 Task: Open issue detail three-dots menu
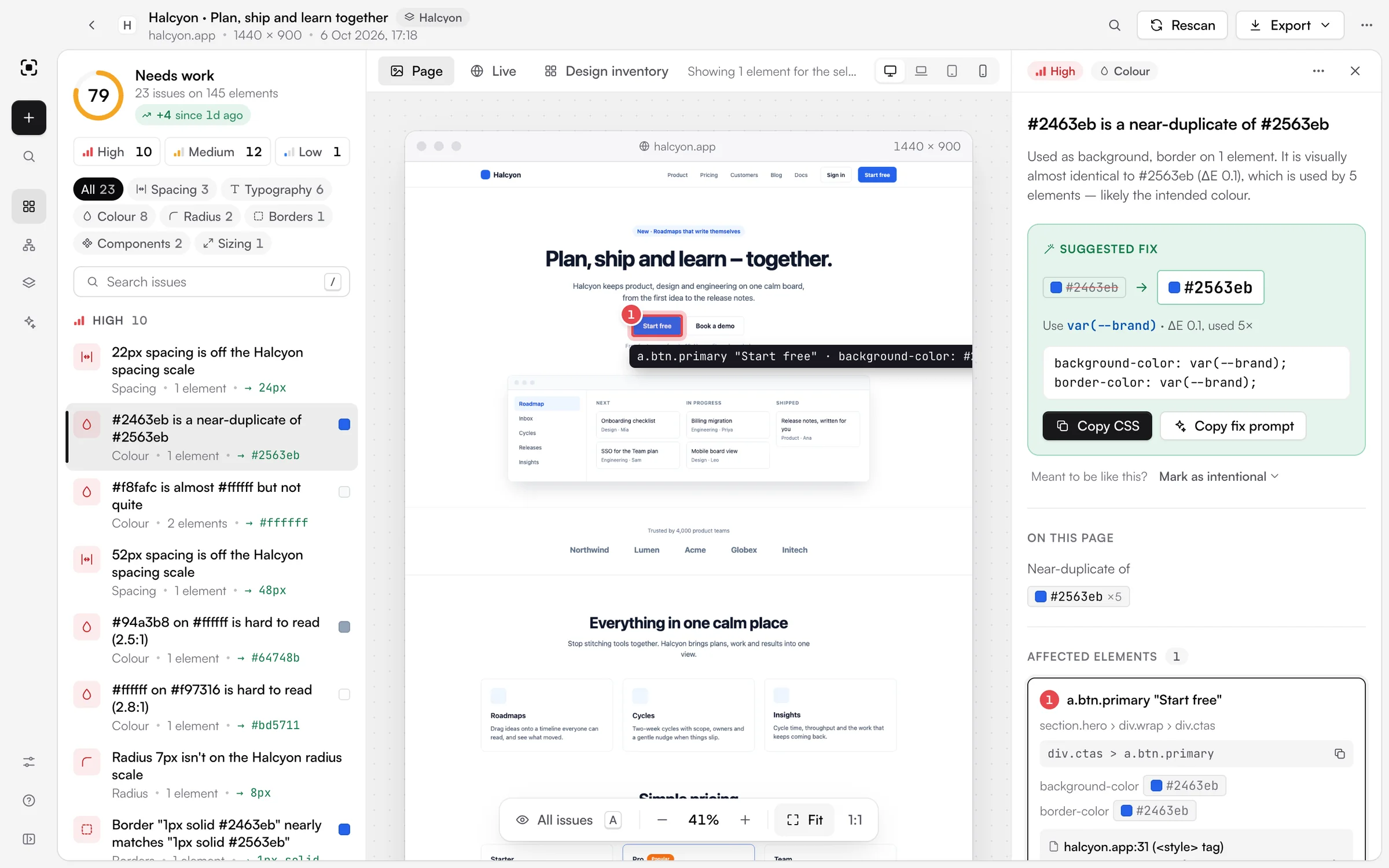pos(1318,71)
